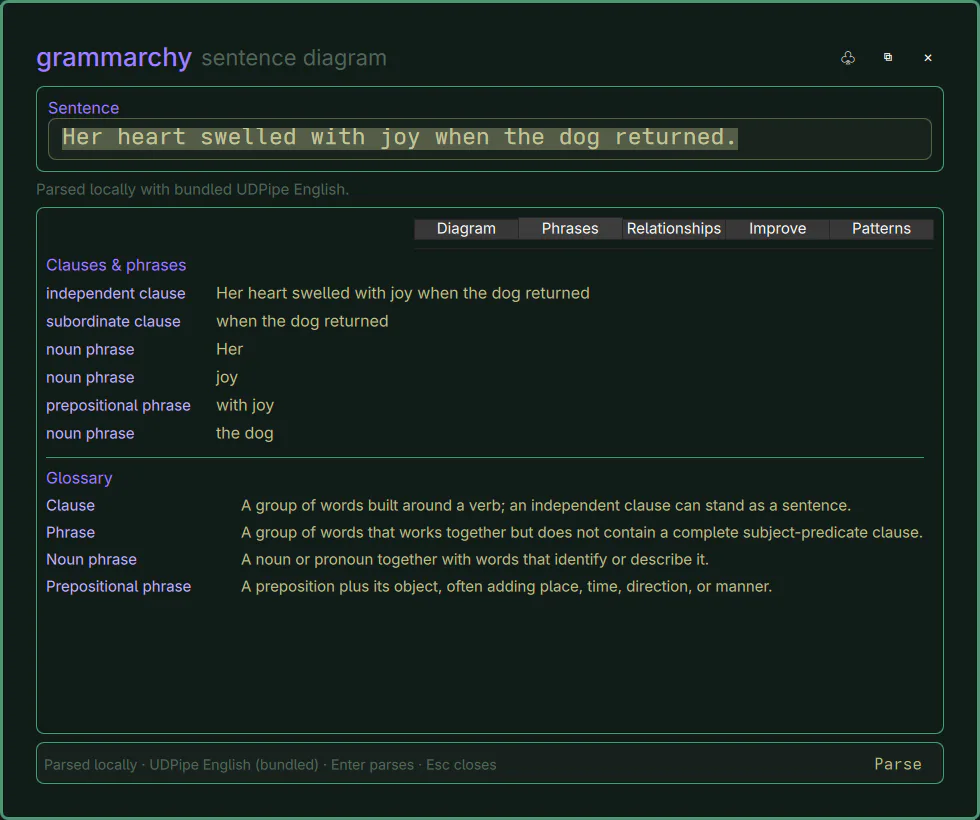The width and height of the screenshot is (980, 820).
Task: Focus the Sentence input field
Action: (489, 139)
